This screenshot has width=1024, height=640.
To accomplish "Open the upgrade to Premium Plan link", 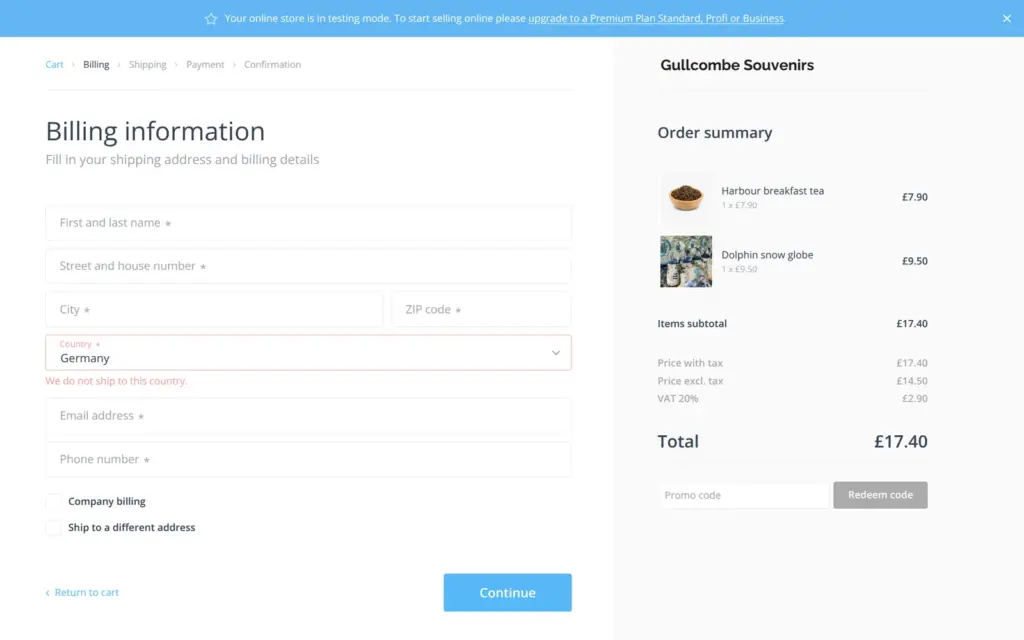I will point(656,18).
